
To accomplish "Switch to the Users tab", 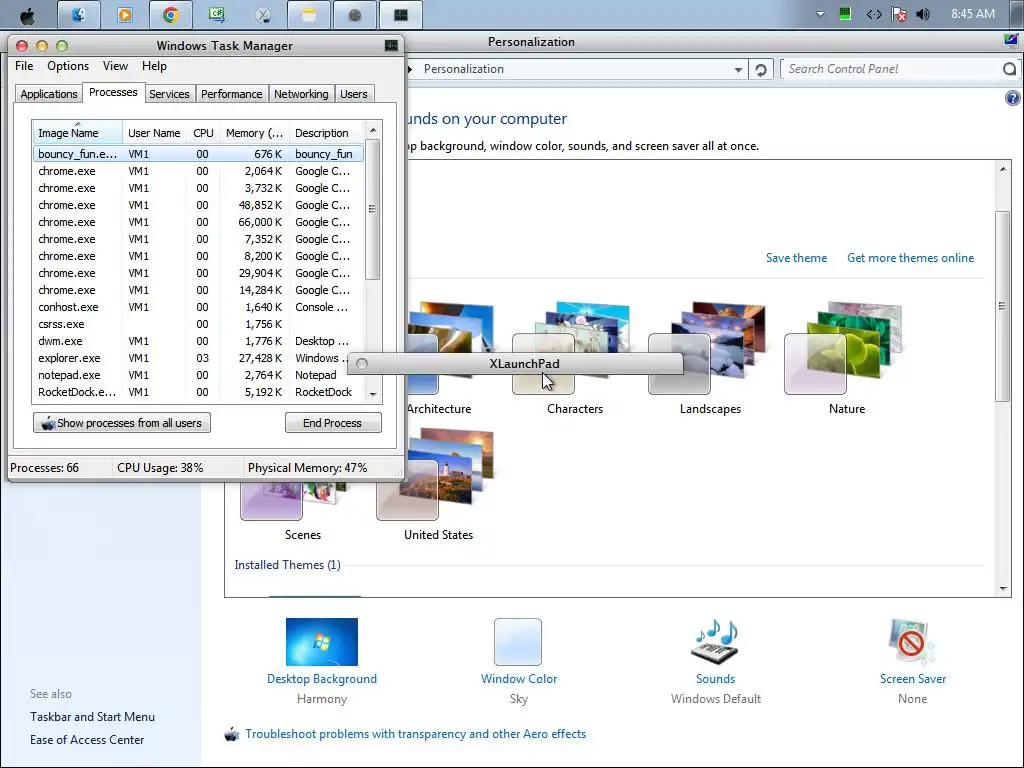I will (x=353, y=94).
